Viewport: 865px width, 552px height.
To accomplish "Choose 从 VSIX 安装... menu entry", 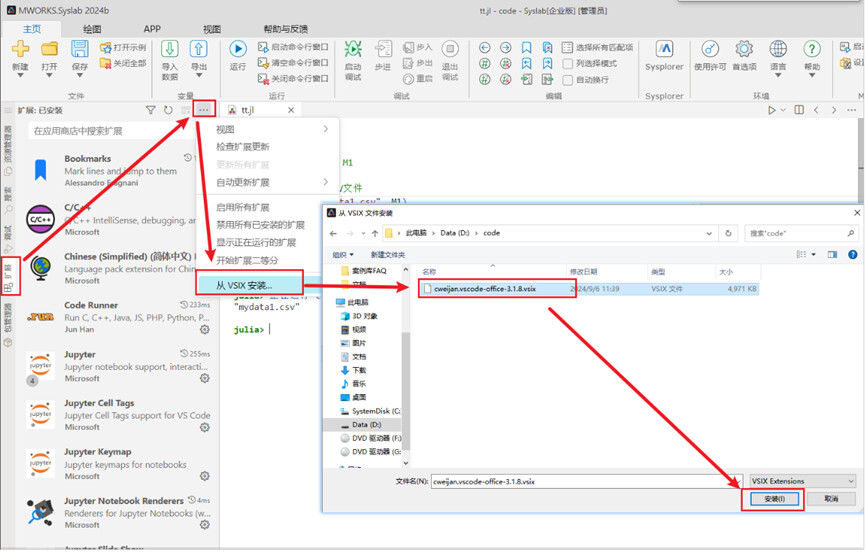I will coord(250,285).
